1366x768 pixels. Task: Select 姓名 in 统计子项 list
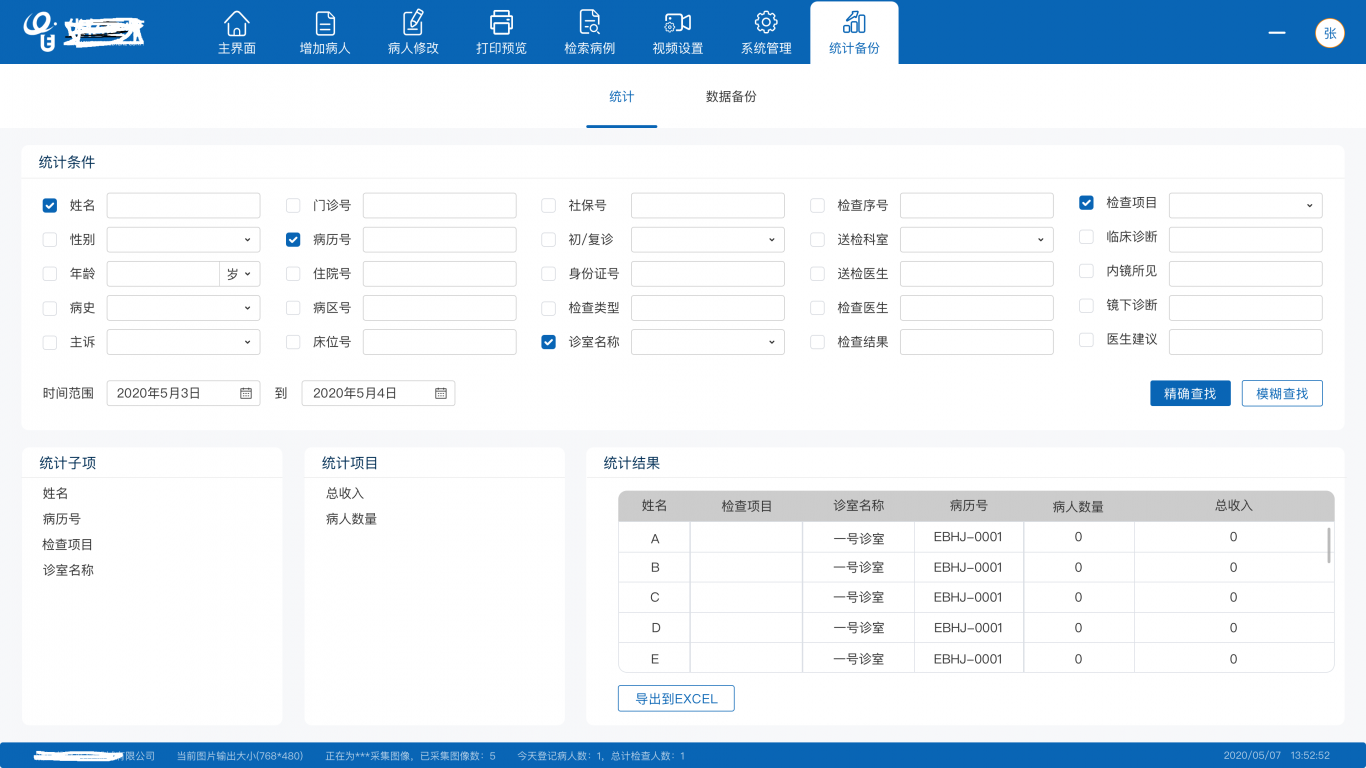click(55, 493)
